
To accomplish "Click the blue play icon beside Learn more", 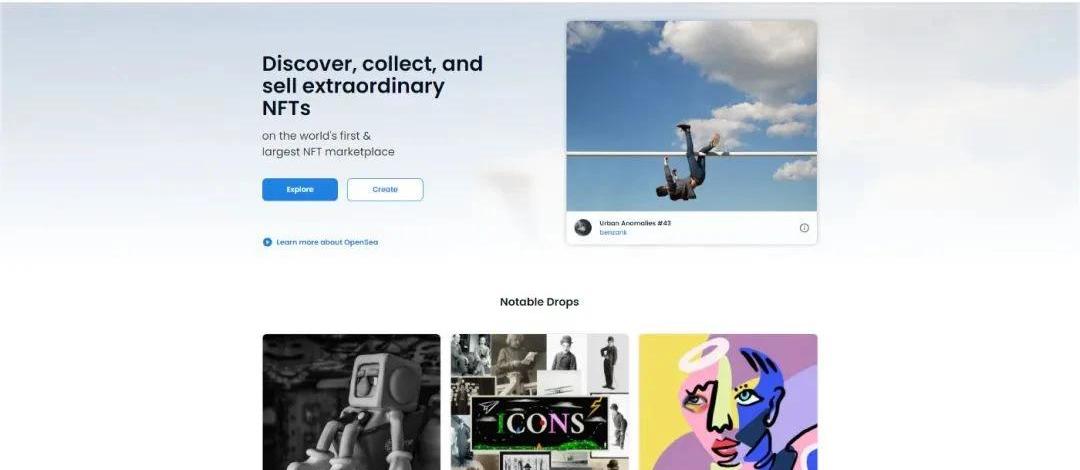I will point(267,243).
